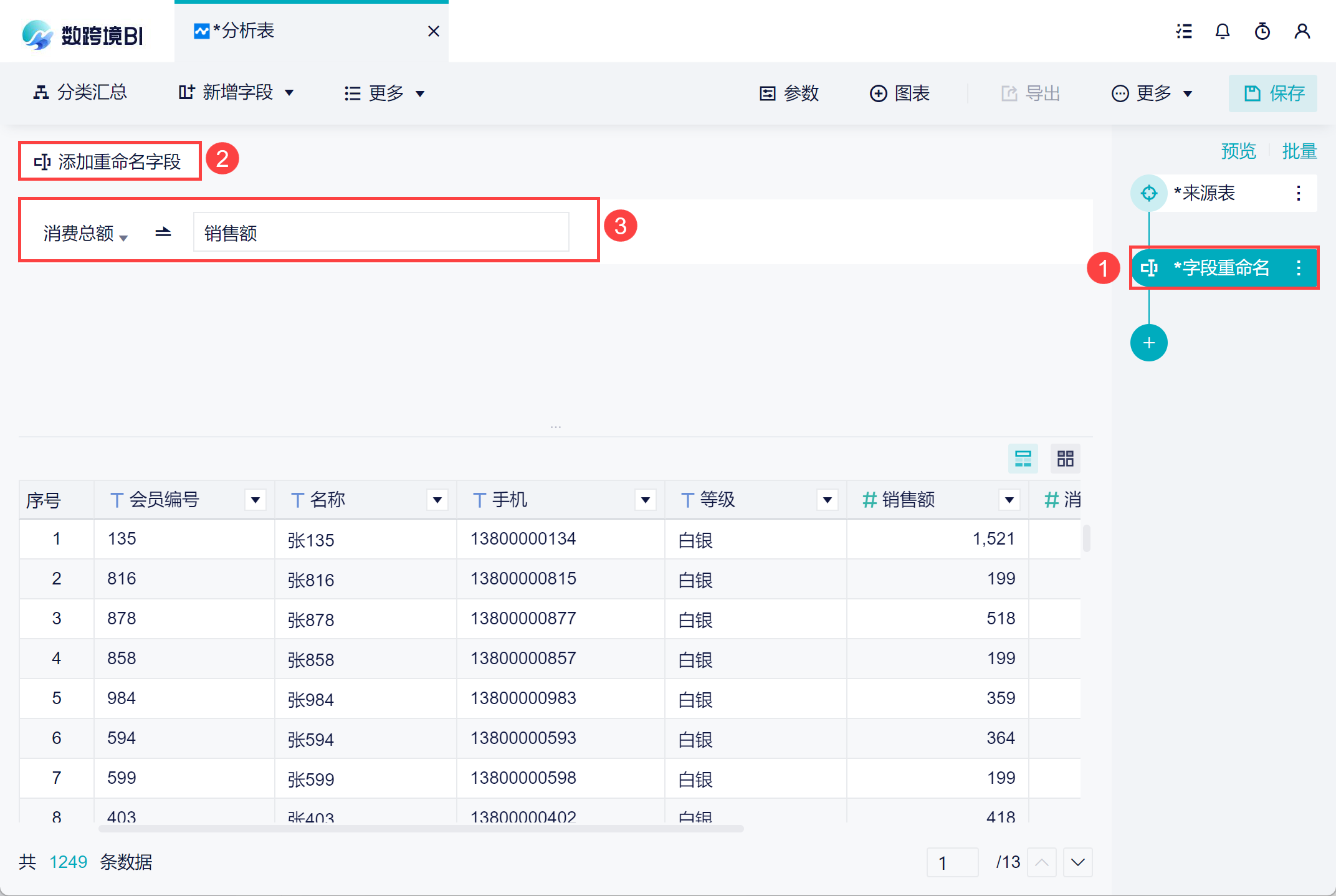This screenshot has height=896, width=1336.
Task: Click the 保存 button
Action: [1273, 93]
